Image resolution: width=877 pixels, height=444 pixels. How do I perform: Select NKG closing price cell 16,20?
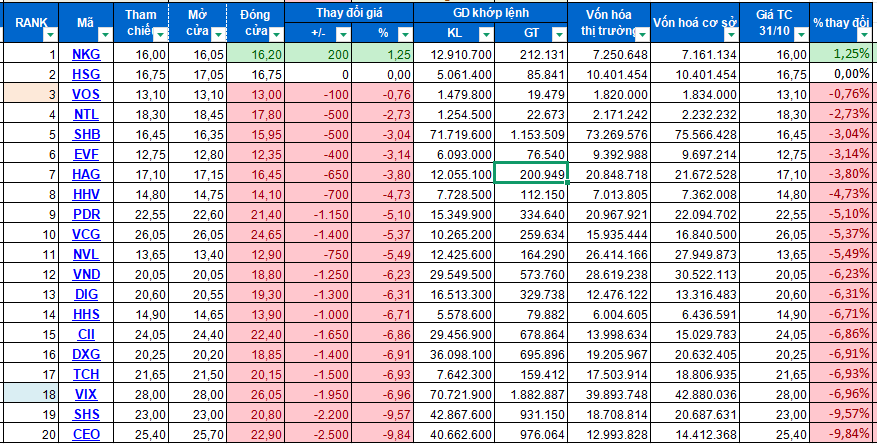pos(256,54)
